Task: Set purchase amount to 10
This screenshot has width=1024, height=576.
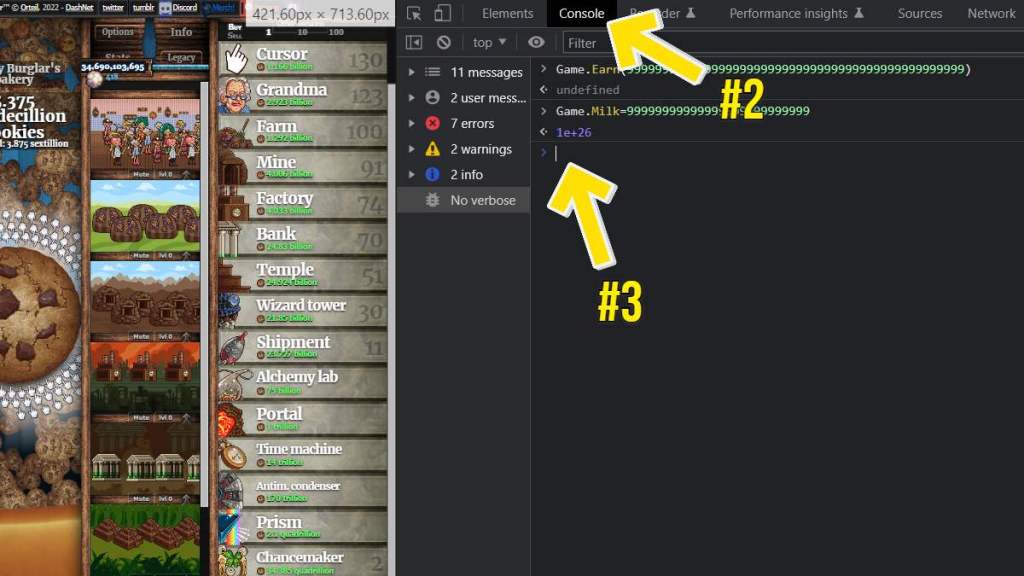Action: (302, 32)
